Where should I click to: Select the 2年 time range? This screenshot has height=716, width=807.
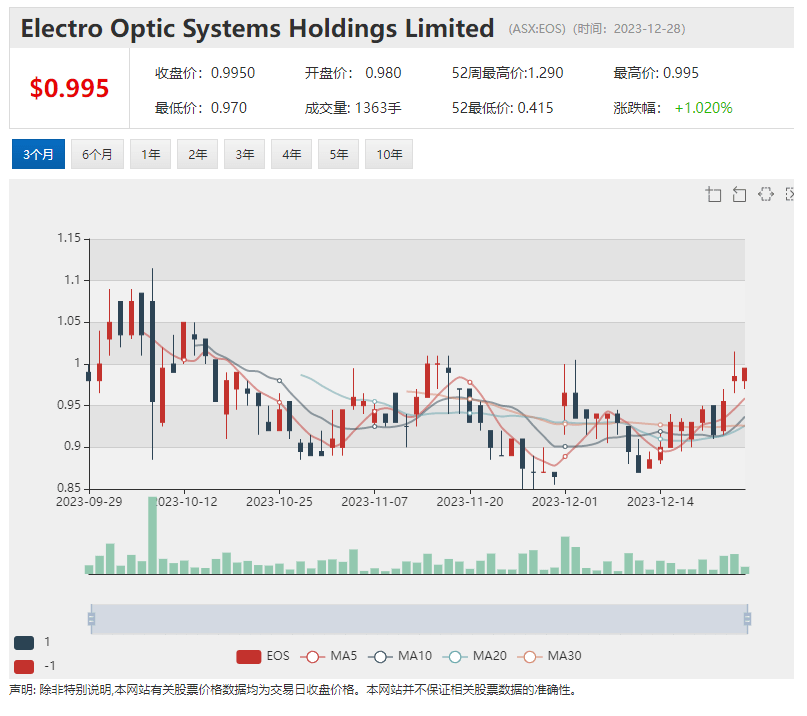(x=197, y=154)
